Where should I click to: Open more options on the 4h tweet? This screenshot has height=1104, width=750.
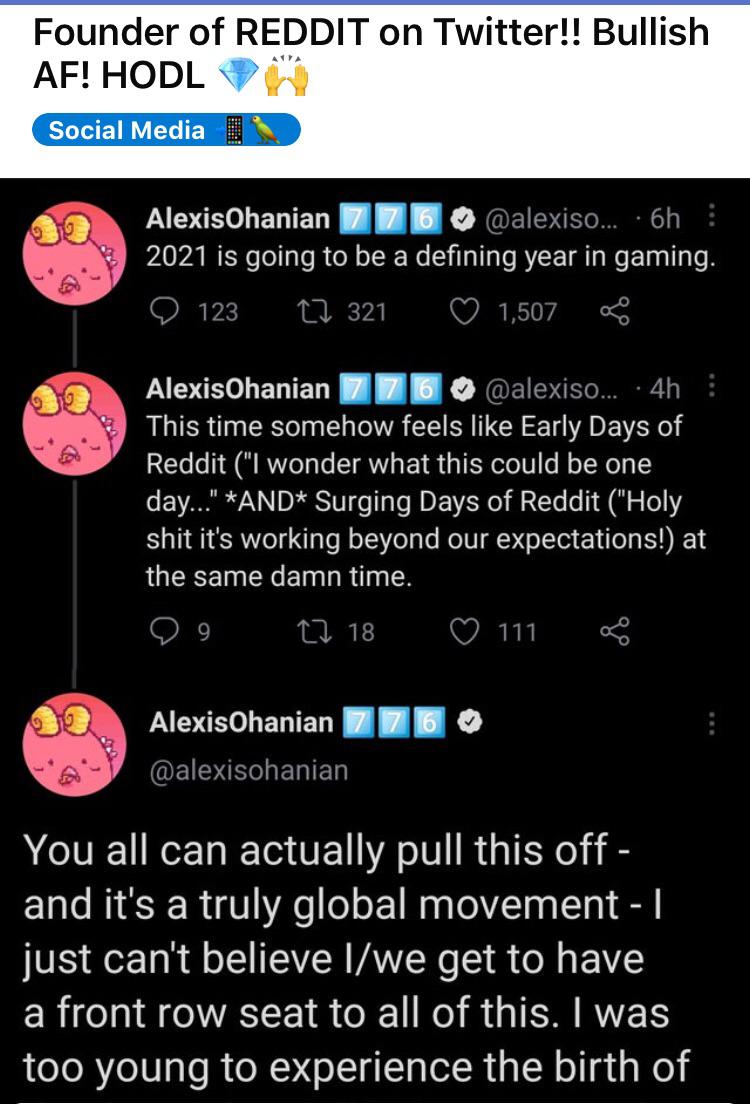click(x=711, y=387)
